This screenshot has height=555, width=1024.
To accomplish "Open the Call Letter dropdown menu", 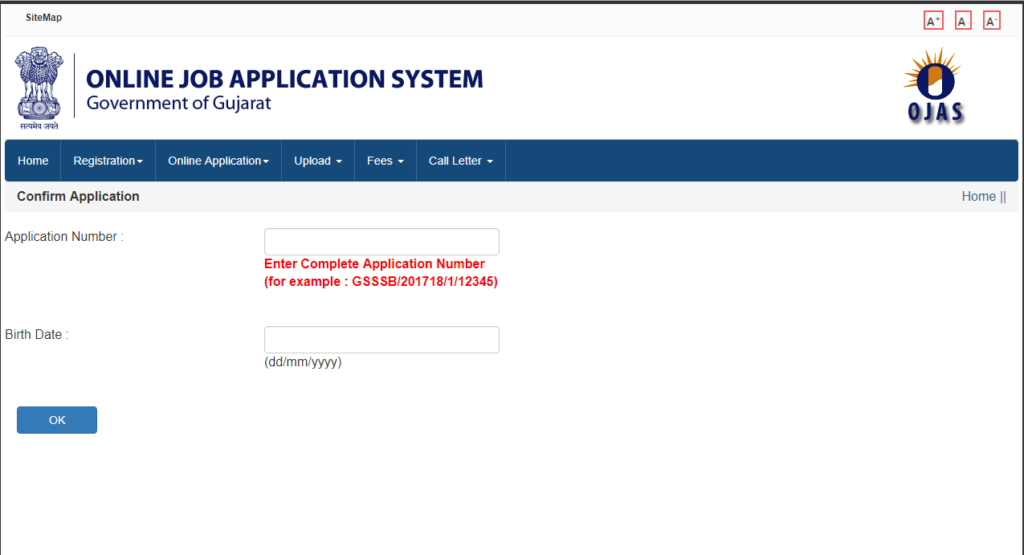I will (x=460, y=161).
